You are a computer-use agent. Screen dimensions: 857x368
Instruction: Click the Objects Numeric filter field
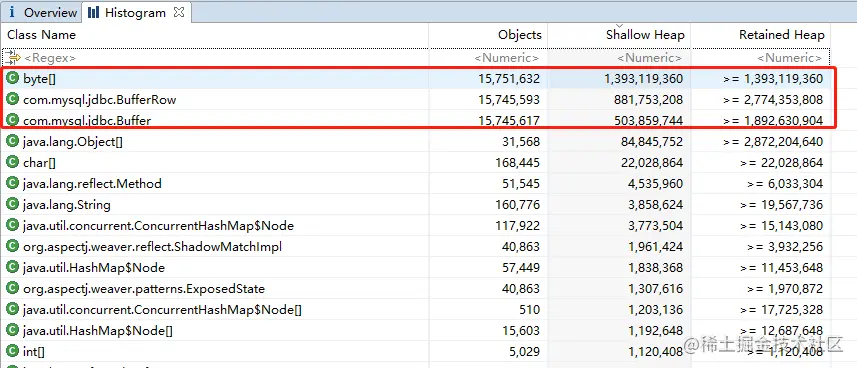click(x=489, y=57)
